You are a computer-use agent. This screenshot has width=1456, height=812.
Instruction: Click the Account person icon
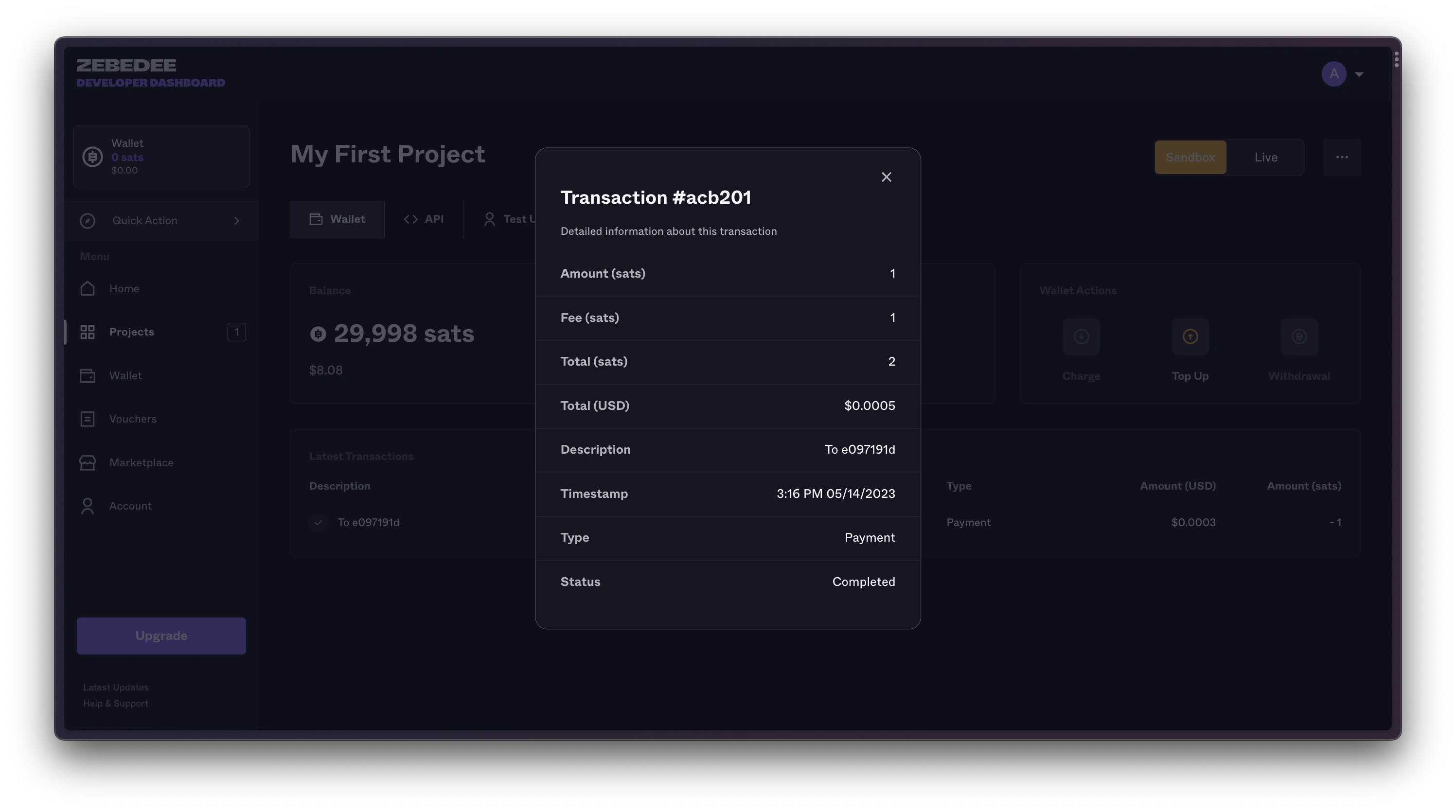pyautogui.click(x=88, y=506)
